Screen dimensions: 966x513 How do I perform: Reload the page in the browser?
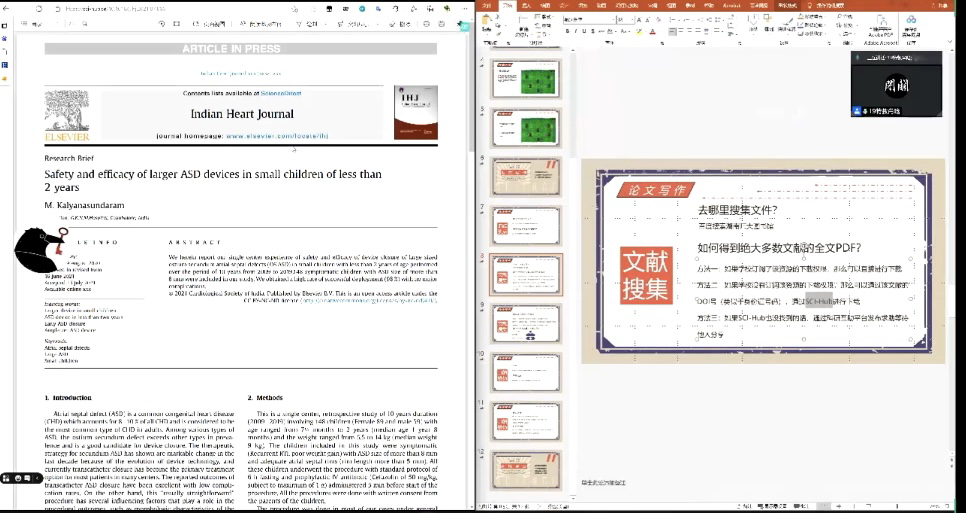(x=40, y=8)
